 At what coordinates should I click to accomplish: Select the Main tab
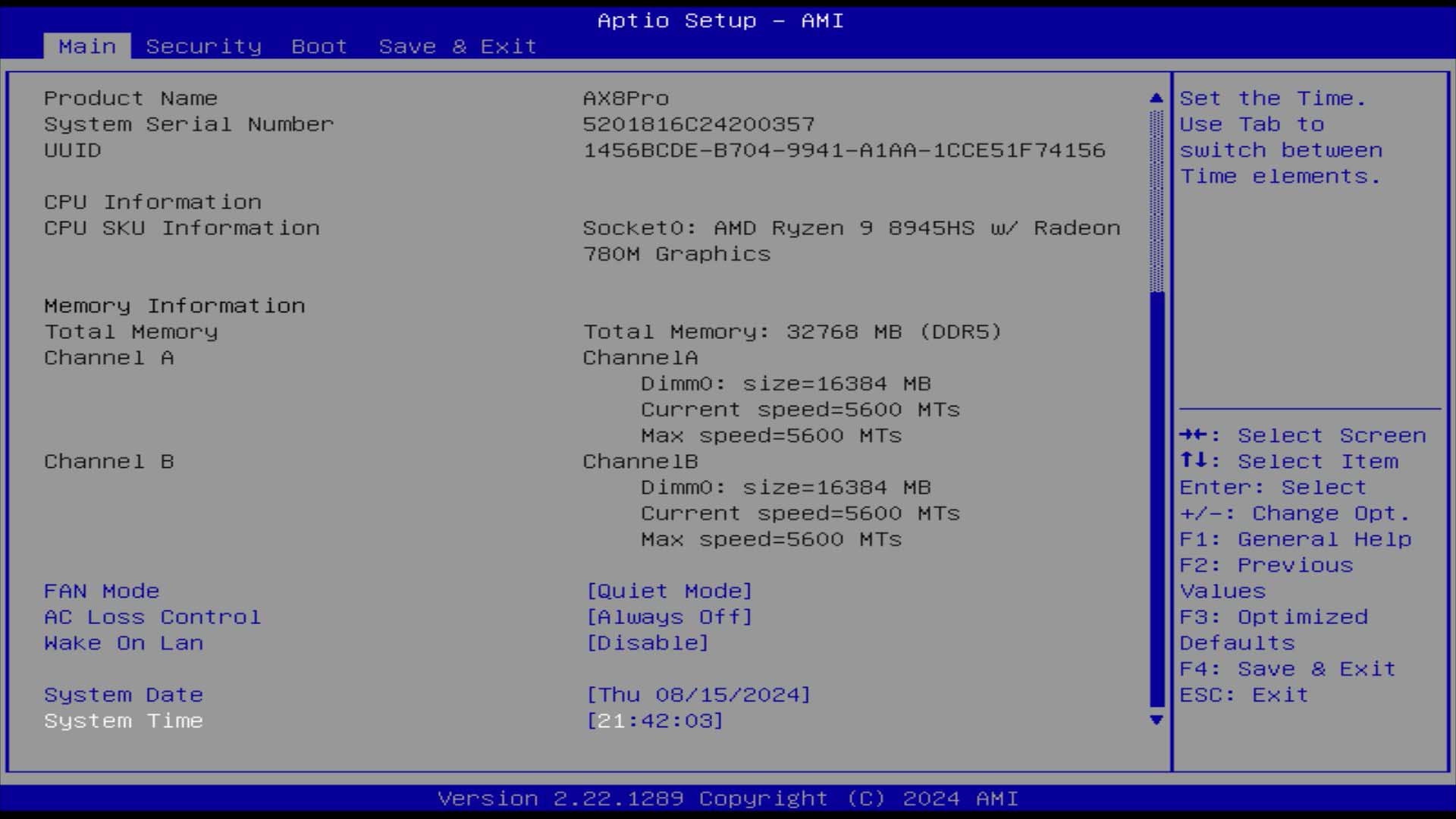tap(87, 46)
